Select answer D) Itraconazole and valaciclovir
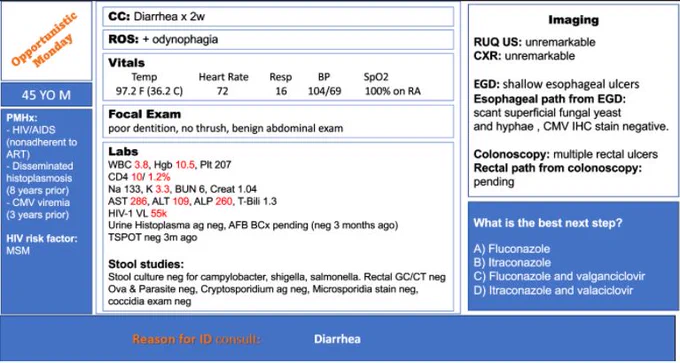Viewport: 680px width, 363px height. tap(553, 291)
